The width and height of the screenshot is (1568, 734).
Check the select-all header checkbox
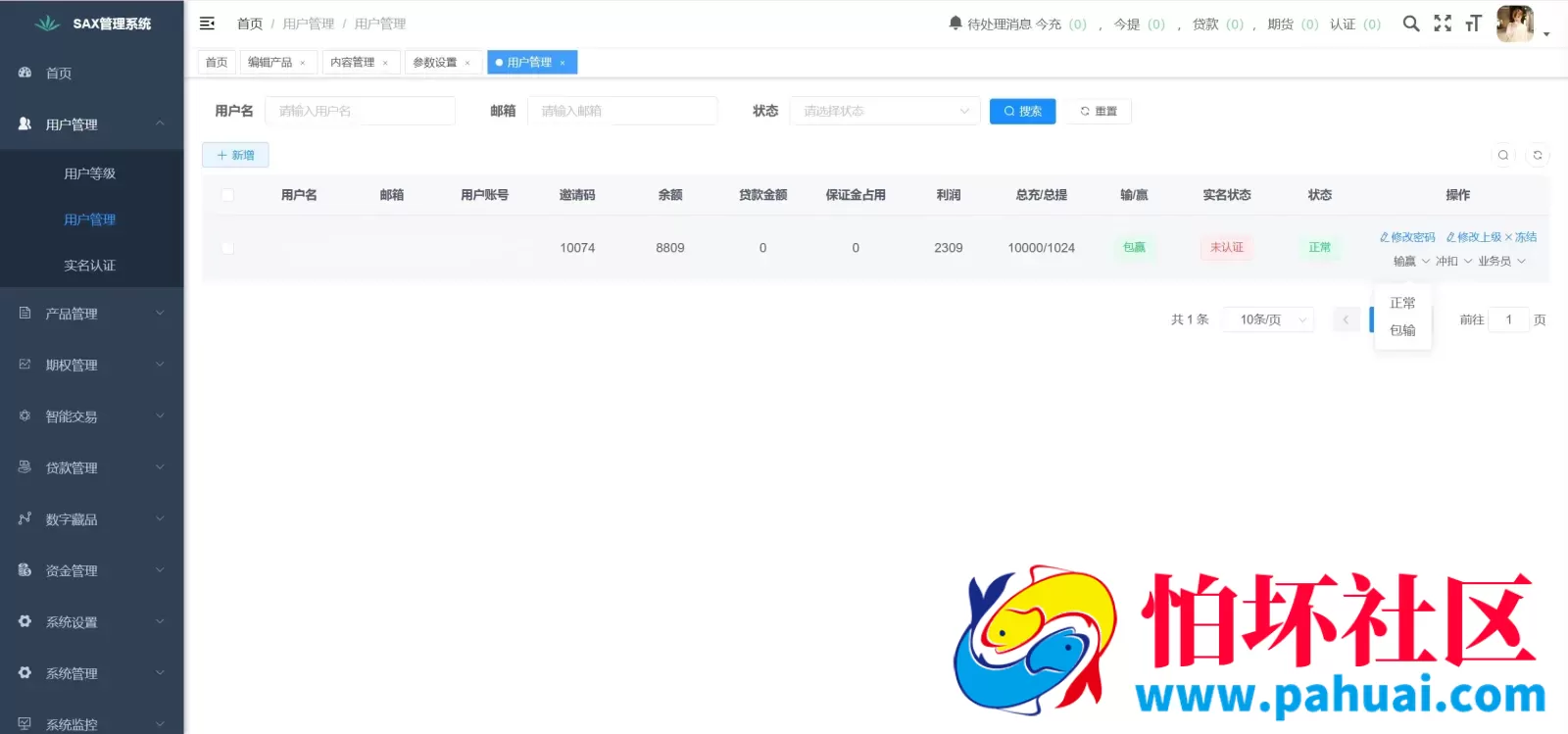pyautogui.click(x=227, y=195)
